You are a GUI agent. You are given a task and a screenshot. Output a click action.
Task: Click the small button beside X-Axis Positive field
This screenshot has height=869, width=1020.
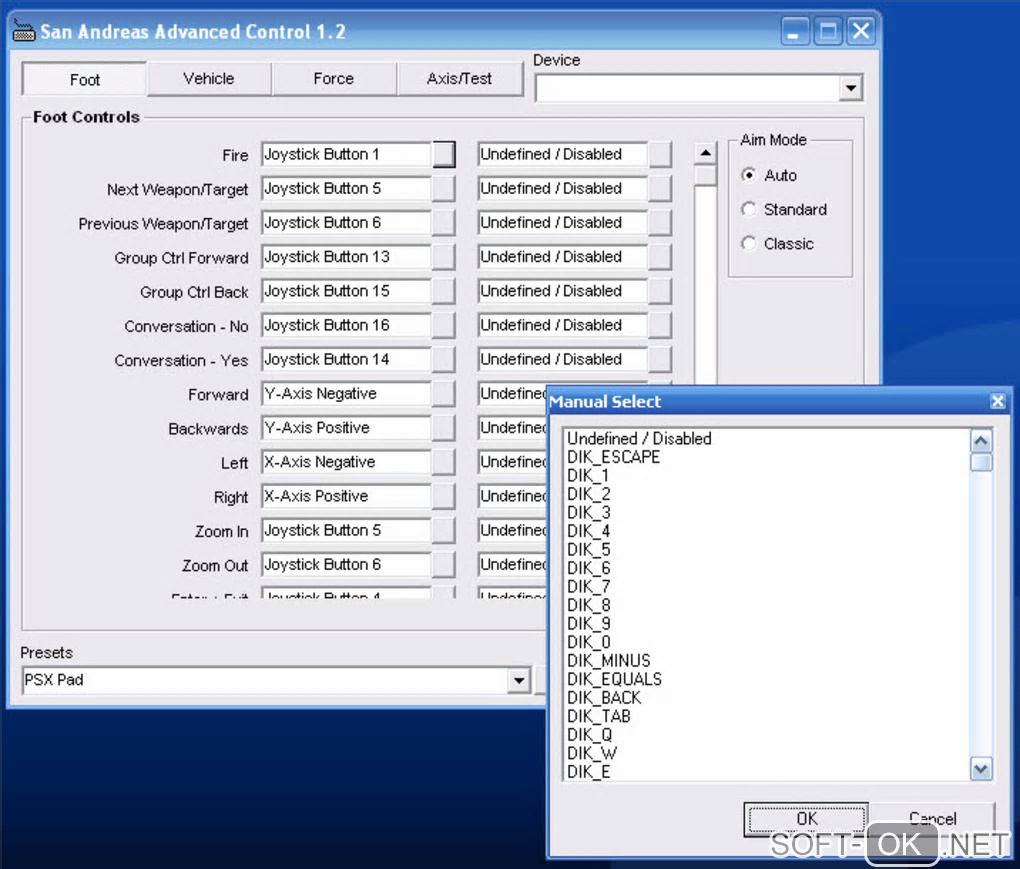444,496
